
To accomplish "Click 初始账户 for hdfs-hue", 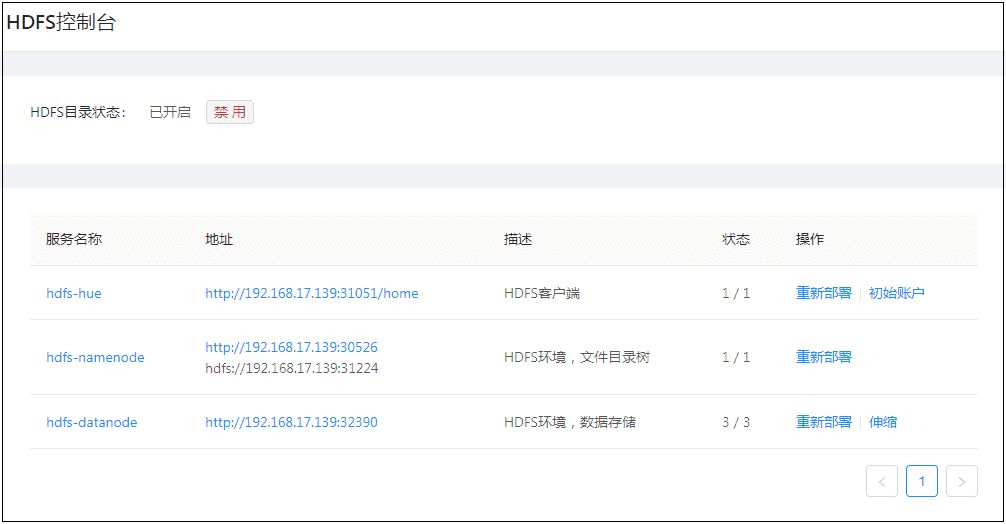I will point(896,293).
